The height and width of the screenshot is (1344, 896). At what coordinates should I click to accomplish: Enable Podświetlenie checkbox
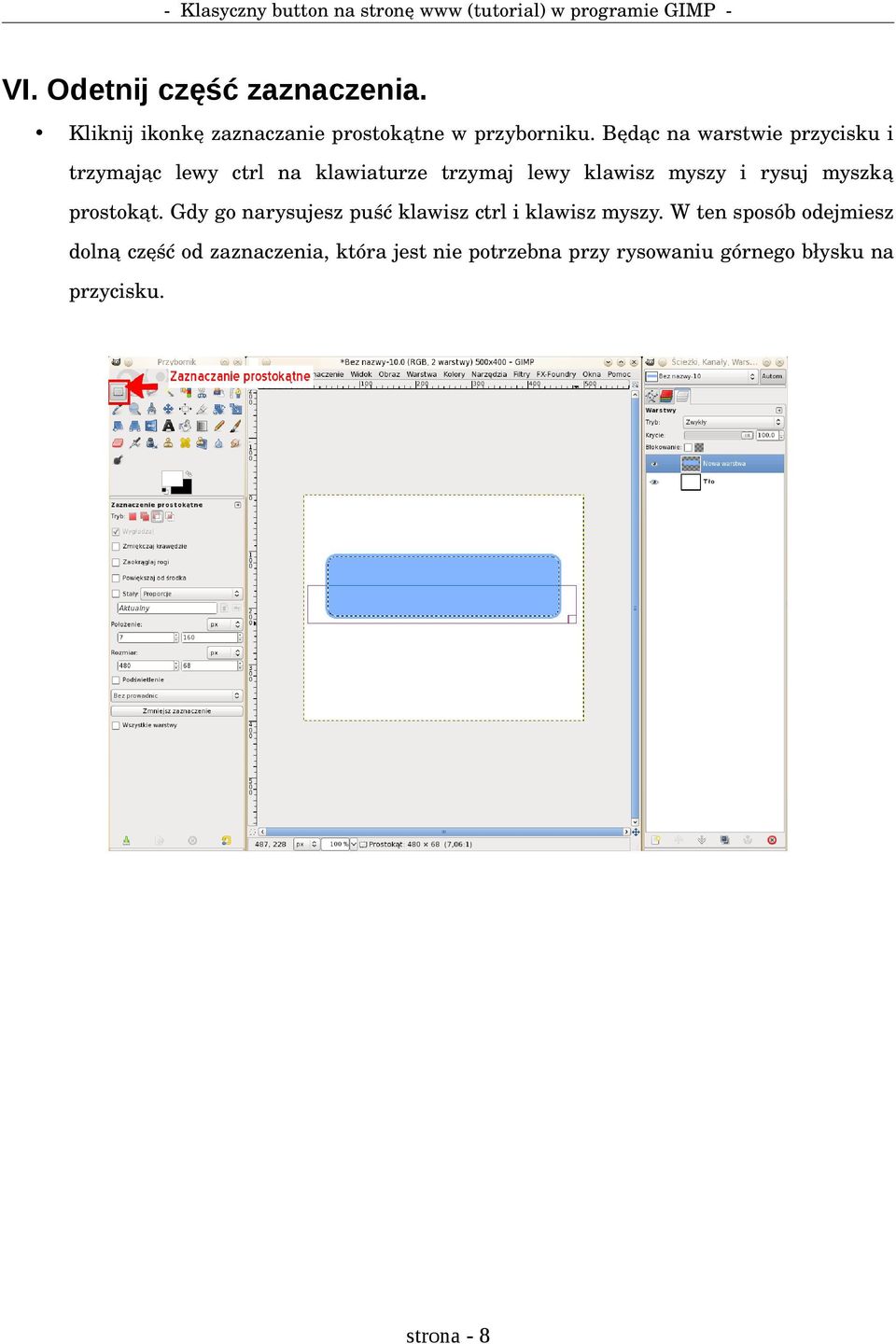point(116,679)
